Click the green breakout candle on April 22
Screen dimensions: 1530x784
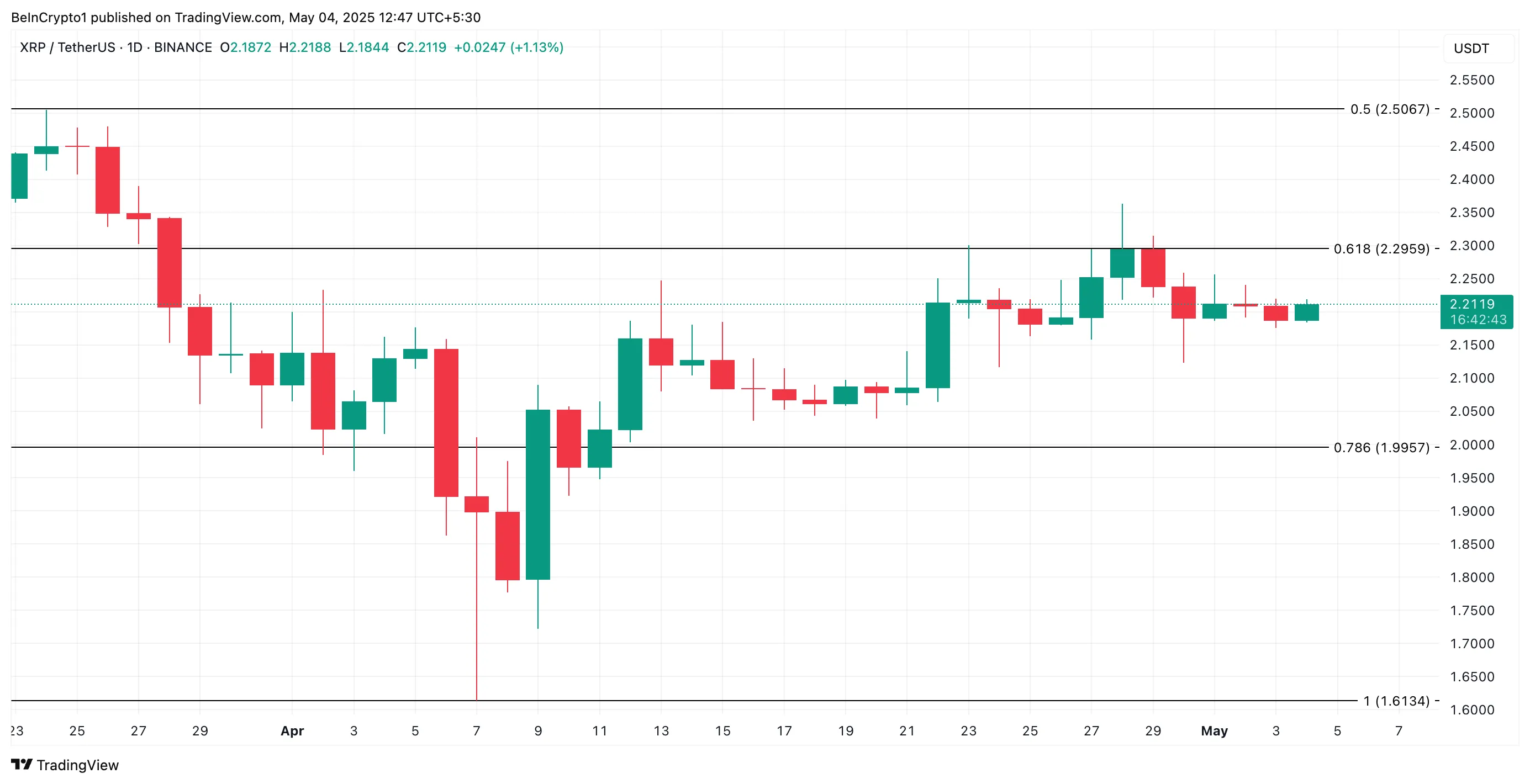coord(937,346)
